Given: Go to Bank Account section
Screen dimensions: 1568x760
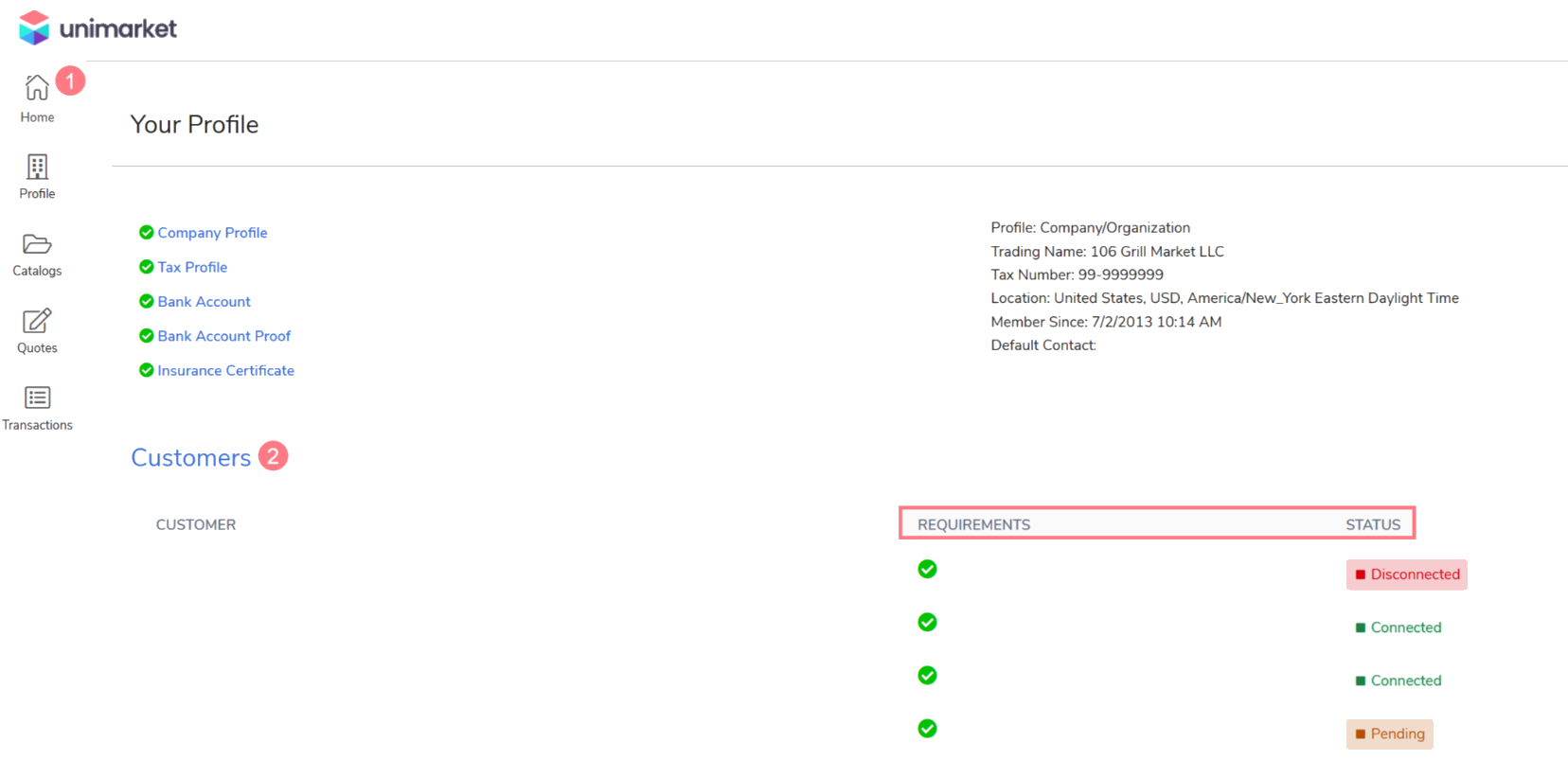Looking at the screenshot, I should coord(204,302).
